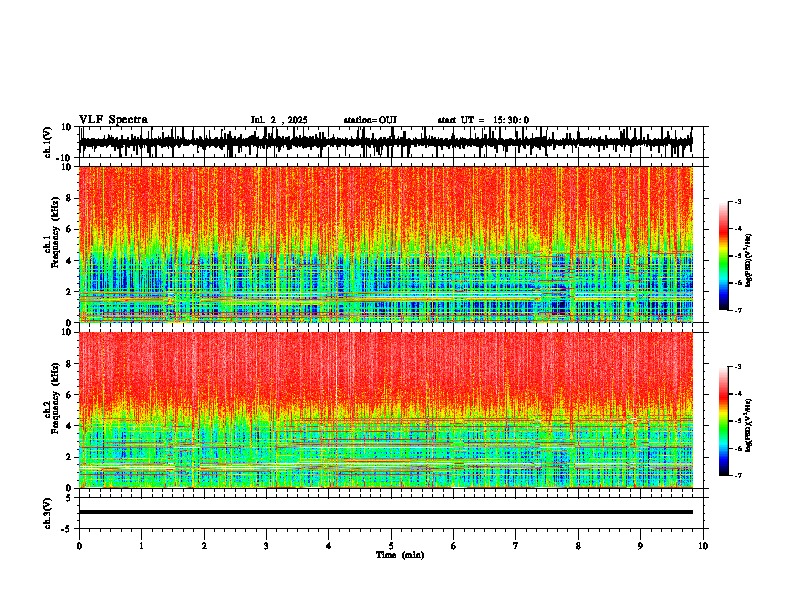The height and width of the screenshot is (612, 792).
Task: Click the ch.3(V) flat trace line
Action: (x=386, y=512)
